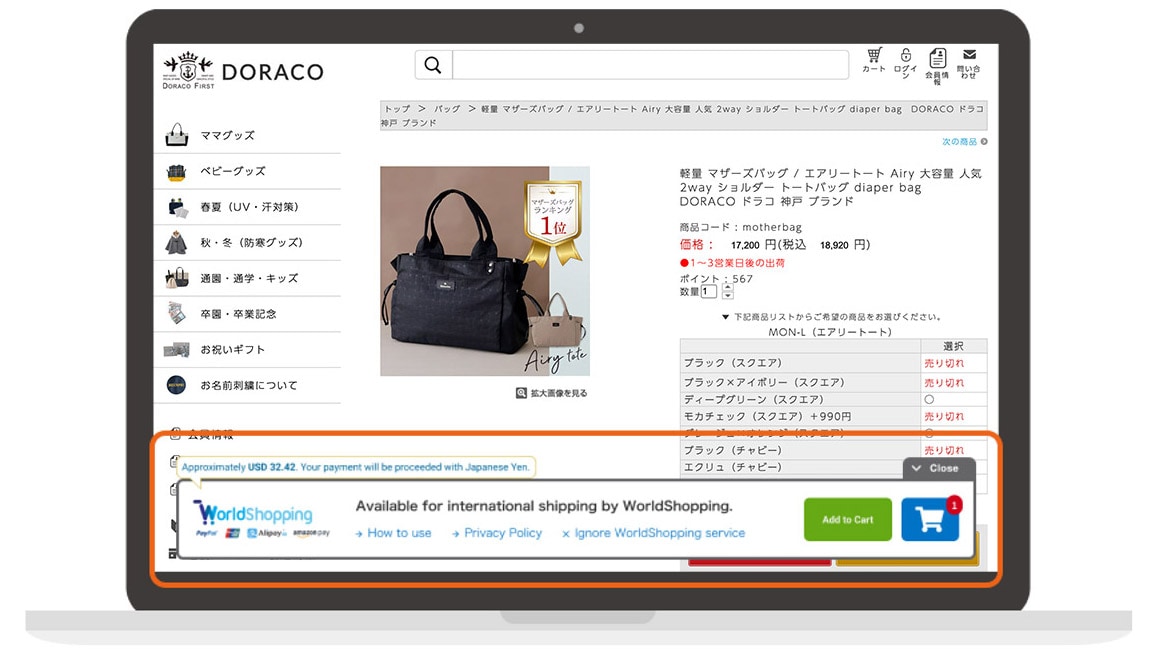Image resolution: width=1159 pixels, height=655 pixels.
Task: Open the 通園・通学・キッズ category
Action: click(x=248, y=279)
